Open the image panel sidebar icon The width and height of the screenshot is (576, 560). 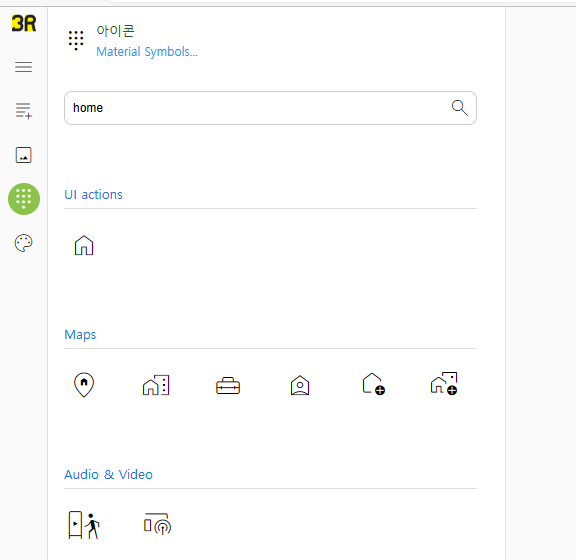tap(24, 155)
